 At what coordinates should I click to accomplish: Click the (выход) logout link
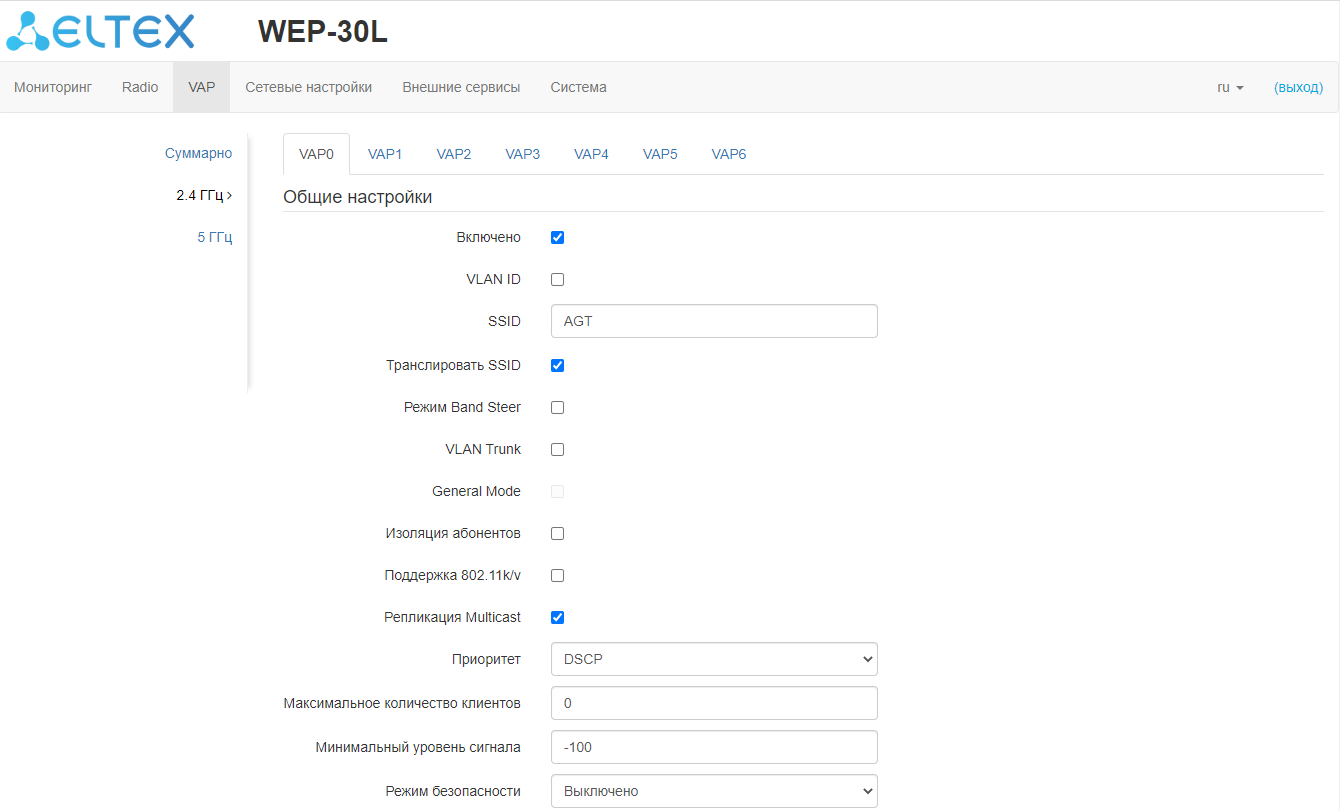pyautogui.click(x=1298, y=87)
